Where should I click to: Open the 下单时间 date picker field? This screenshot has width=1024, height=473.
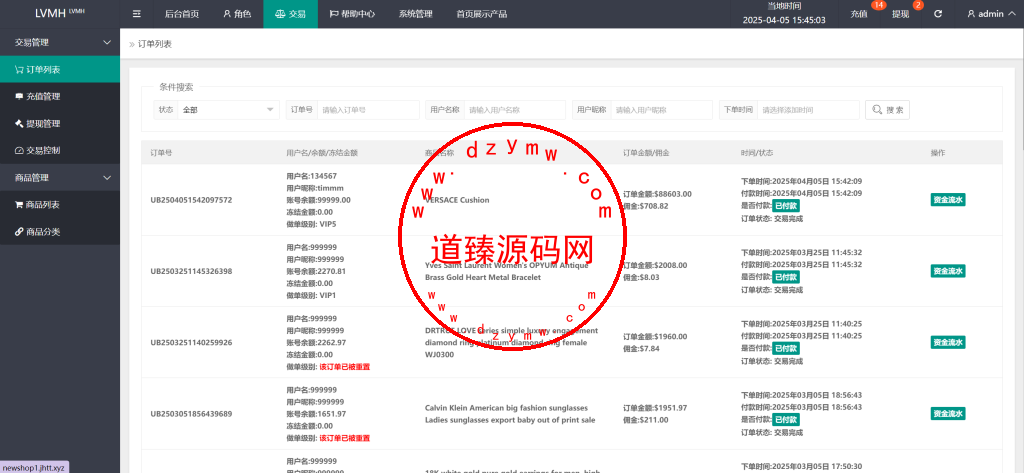(808, 110)
